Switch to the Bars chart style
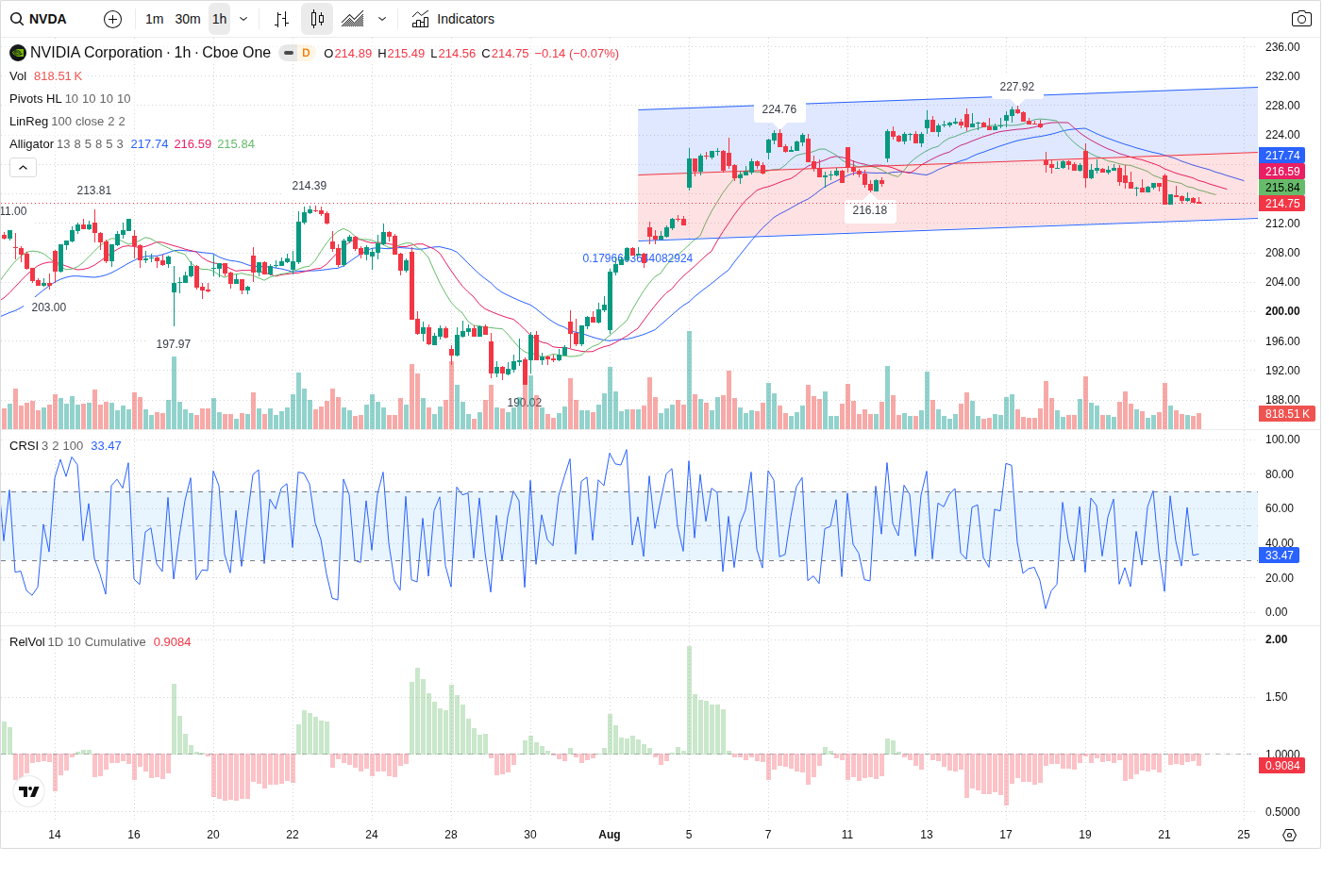Screen dimensions: 1340x896 click(281, 19)
